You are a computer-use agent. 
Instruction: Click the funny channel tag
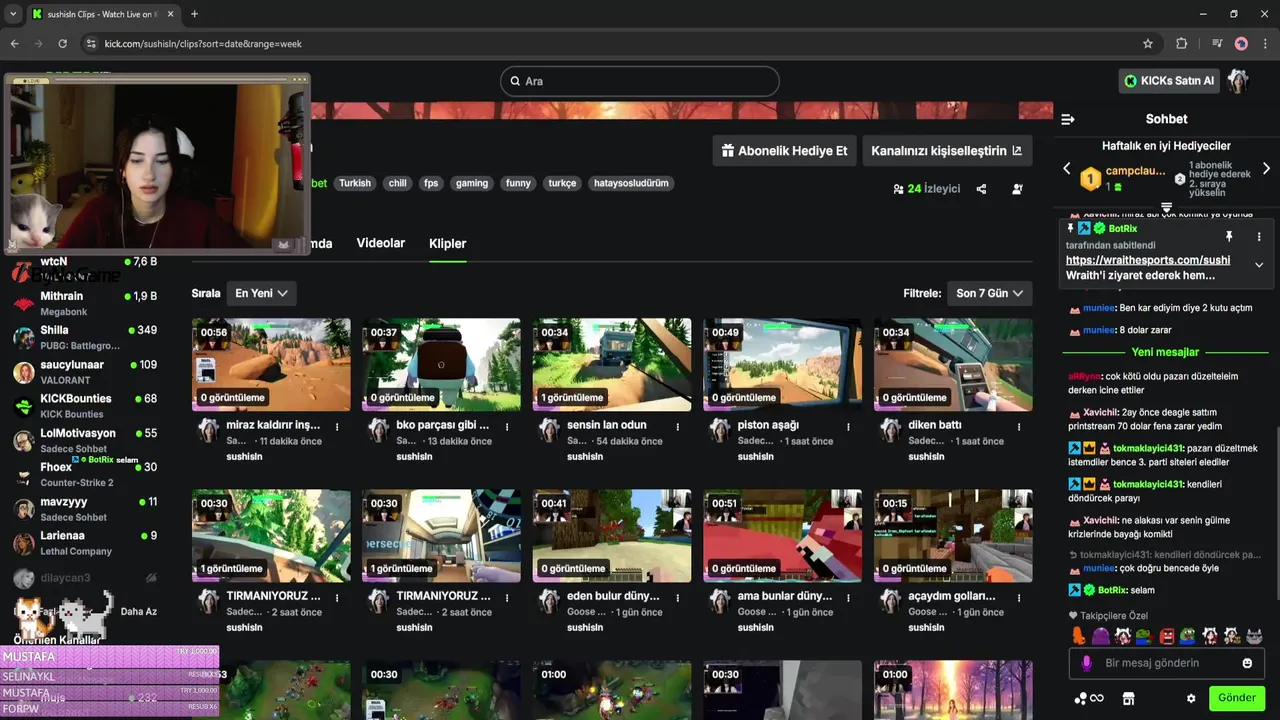tap(518, 183)
